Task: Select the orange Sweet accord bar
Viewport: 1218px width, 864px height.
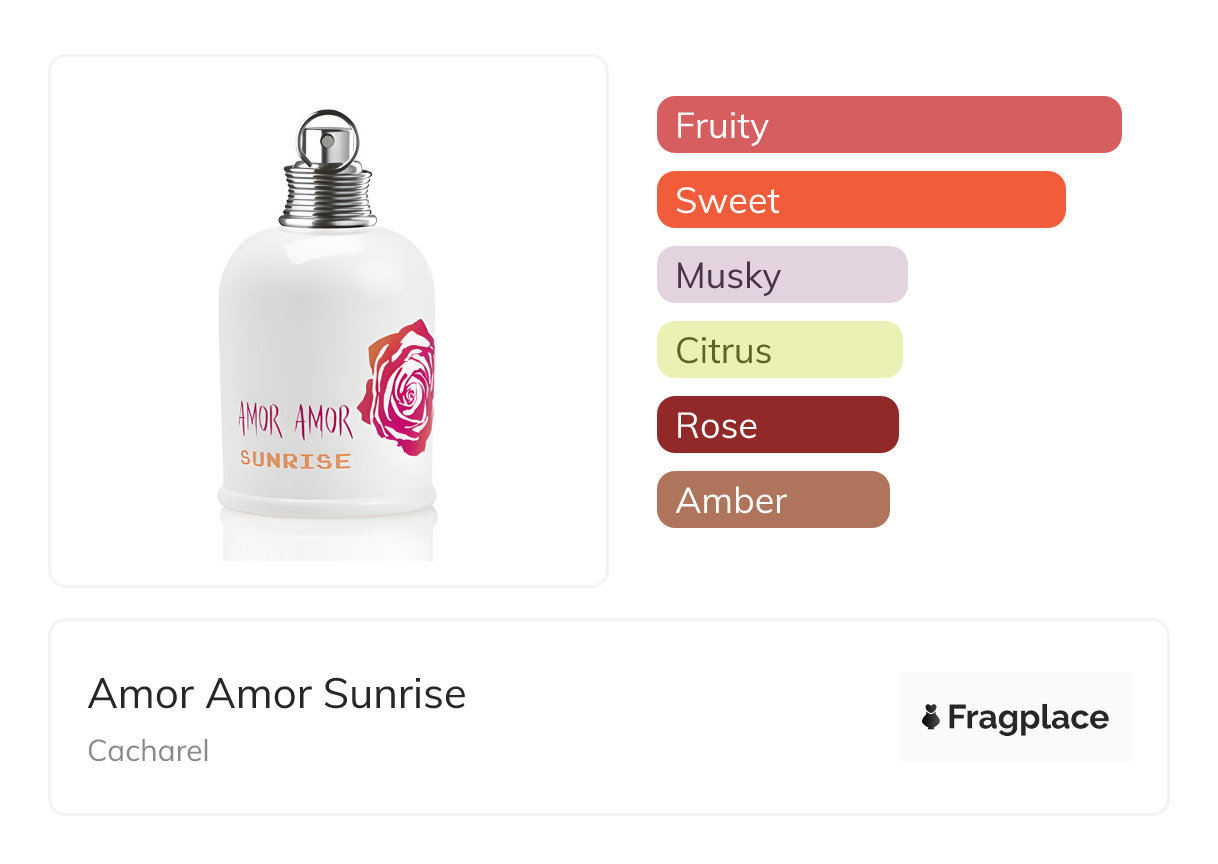Action: click(861, 200)
